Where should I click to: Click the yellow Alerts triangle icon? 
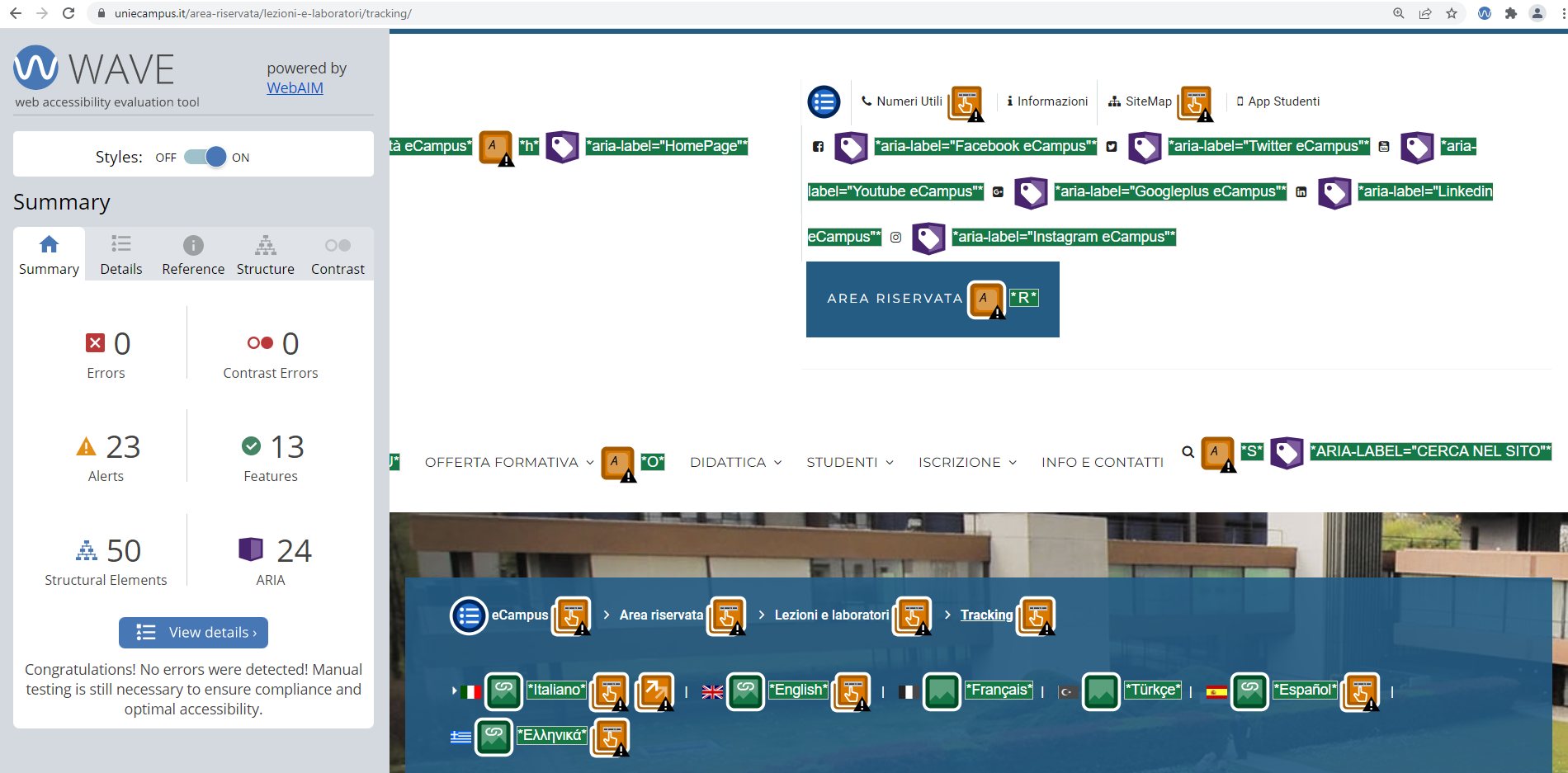86,446
